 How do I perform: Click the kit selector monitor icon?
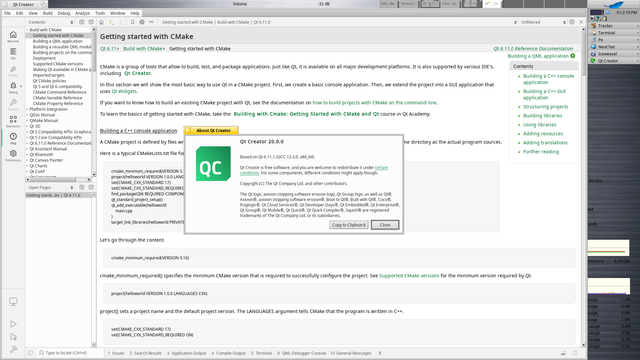[x=13, y=302]
